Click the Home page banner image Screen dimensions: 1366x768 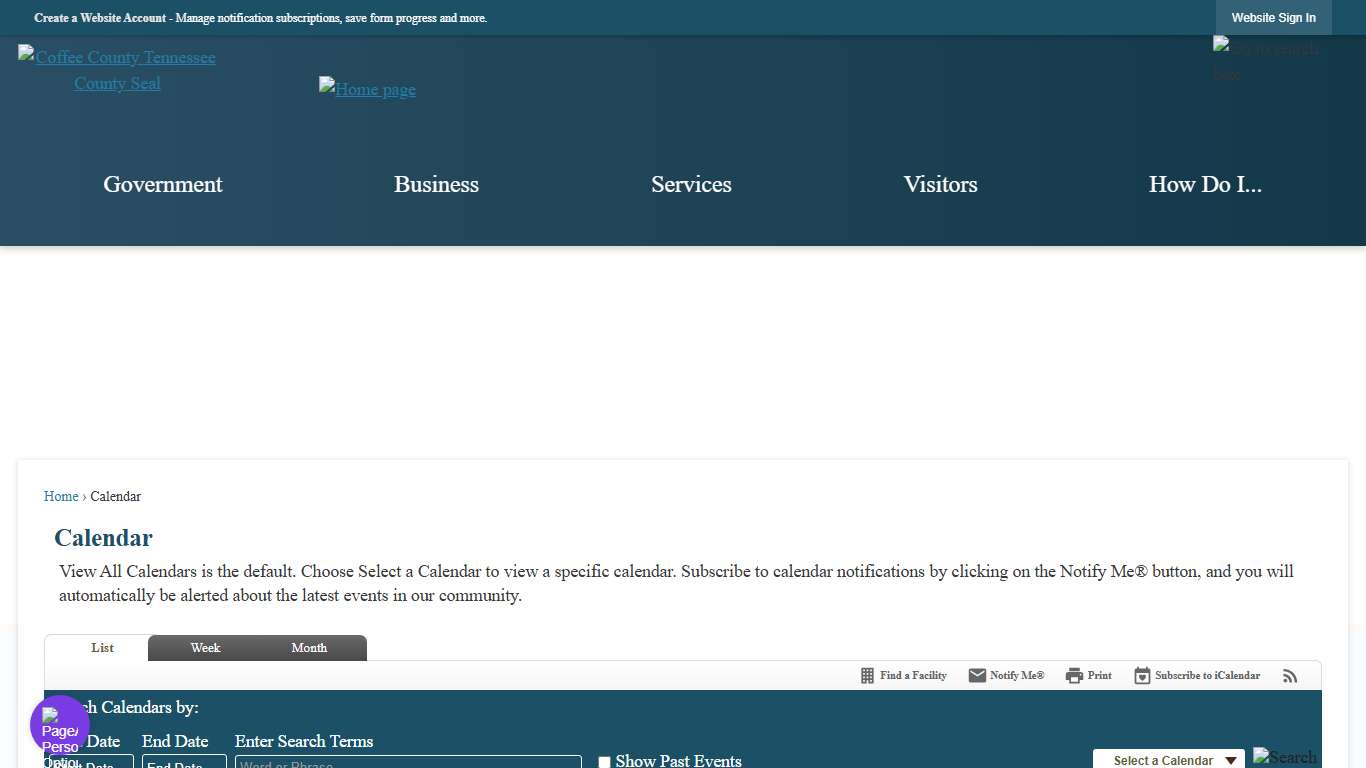pos(367,89)
